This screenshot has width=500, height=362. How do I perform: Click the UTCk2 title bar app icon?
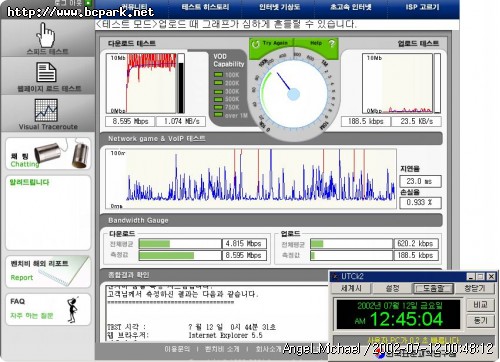click(335, 276)
